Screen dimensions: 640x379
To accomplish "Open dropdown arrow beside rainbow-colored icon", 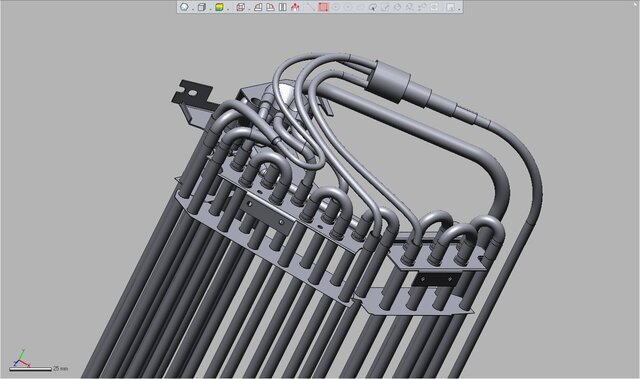I will coord(228,9).
